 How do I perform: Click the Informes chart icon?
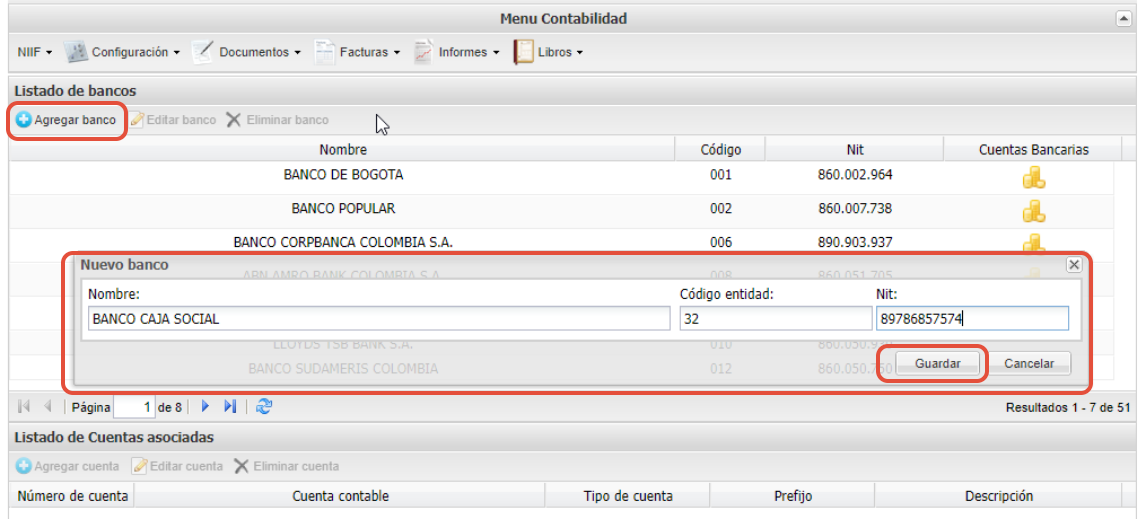tap(423, 53)
